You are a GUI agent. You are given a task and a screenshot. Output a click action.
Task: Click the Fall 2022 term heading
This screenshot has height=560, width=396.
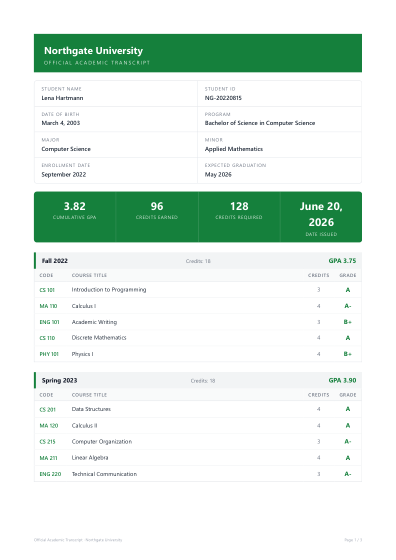pyautogui.click(x=55, y=261)
